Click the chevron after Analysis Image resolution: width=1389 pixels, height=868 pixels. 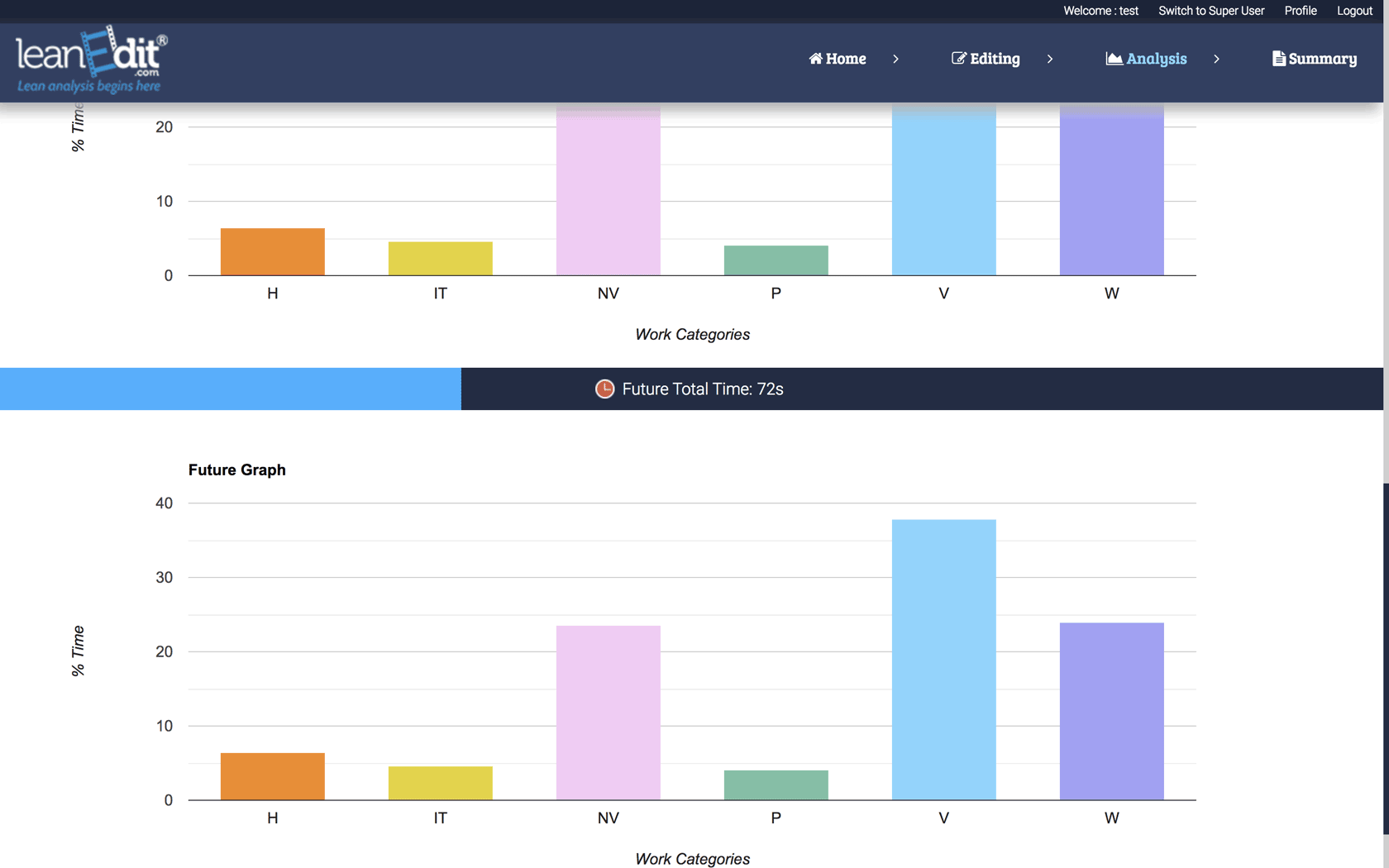click(1216, 60)
